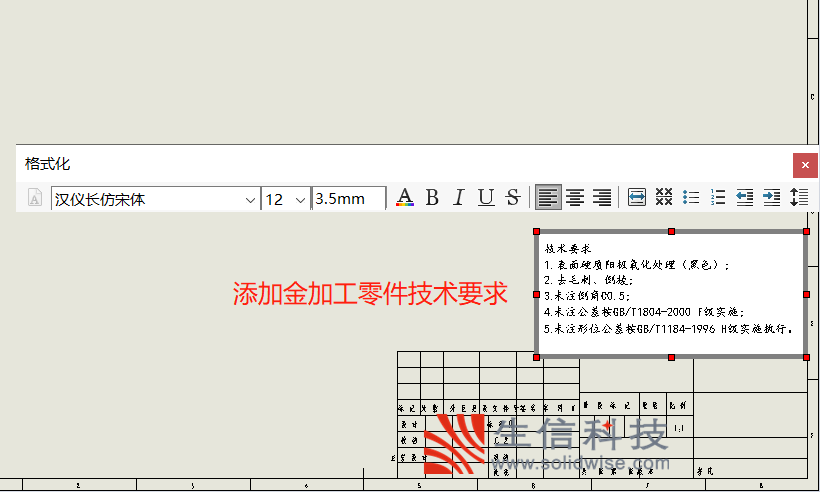The image size is (820, 492).
Task: Close the 格式化 toolbar
Action: click(805, 165)
